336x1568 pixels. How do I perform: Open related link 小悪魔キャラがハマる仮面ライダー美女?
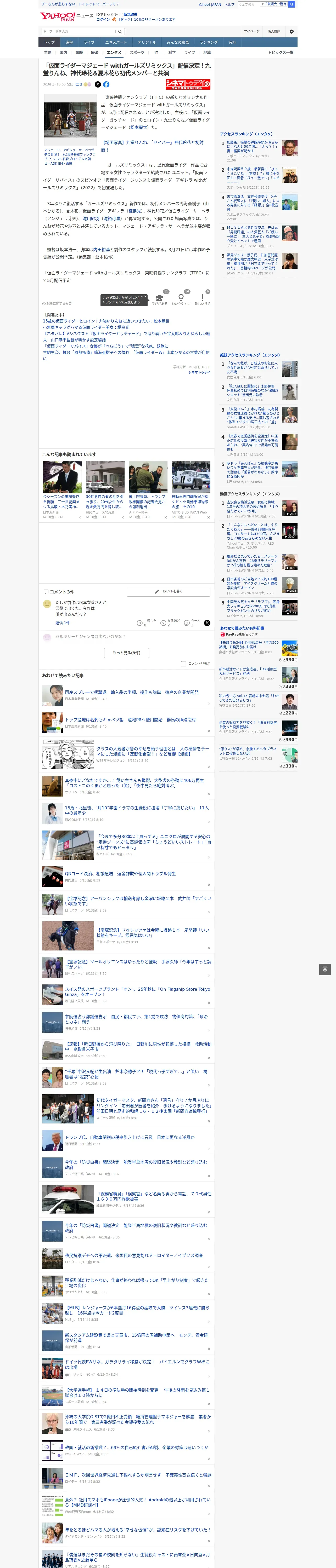pyautogui.click(x=86, y=327)
